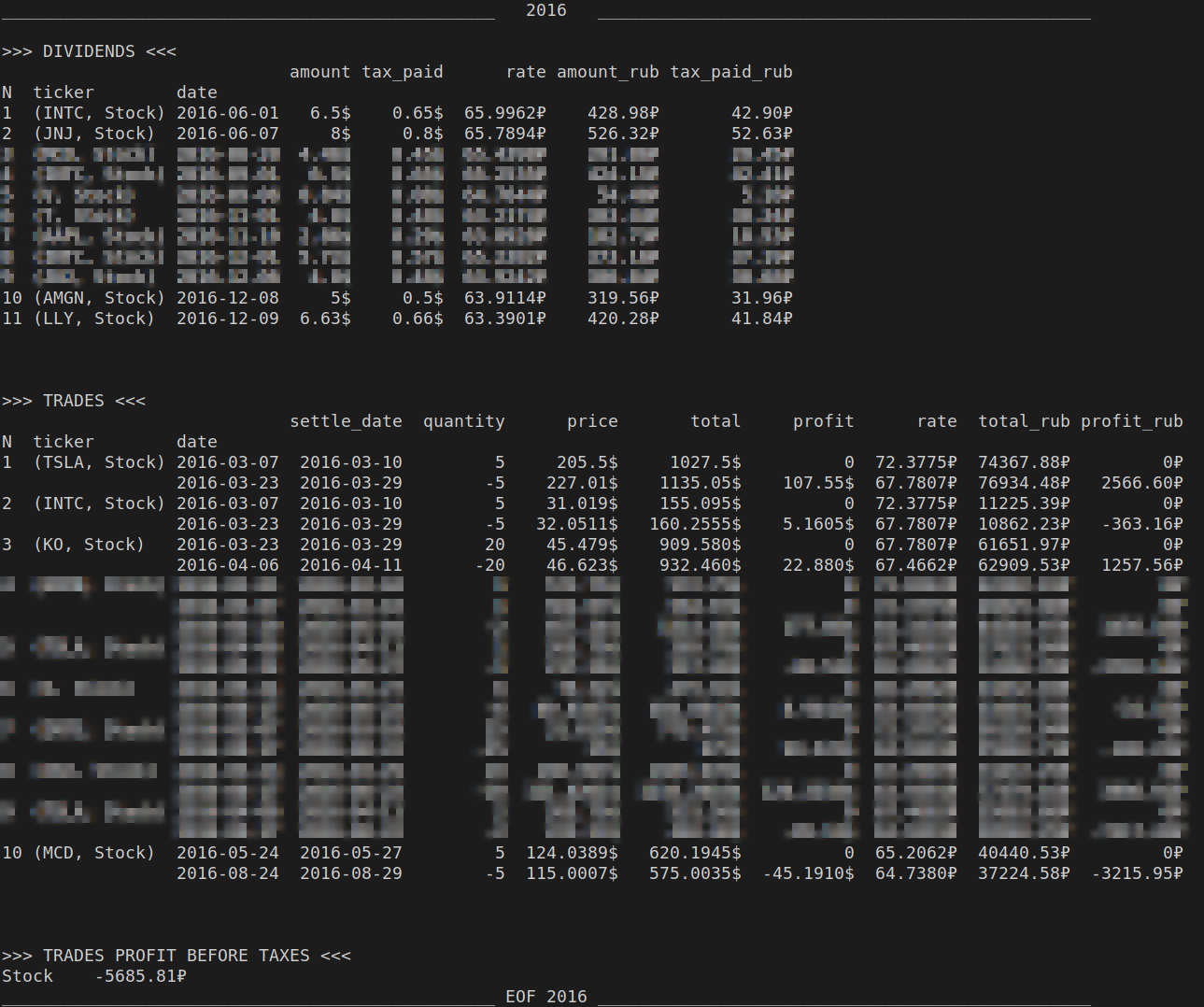The width and height of the screenshot is (1204, 1007).
Task: Click the 'settle_date' column header
Action: tap(346, 421)
